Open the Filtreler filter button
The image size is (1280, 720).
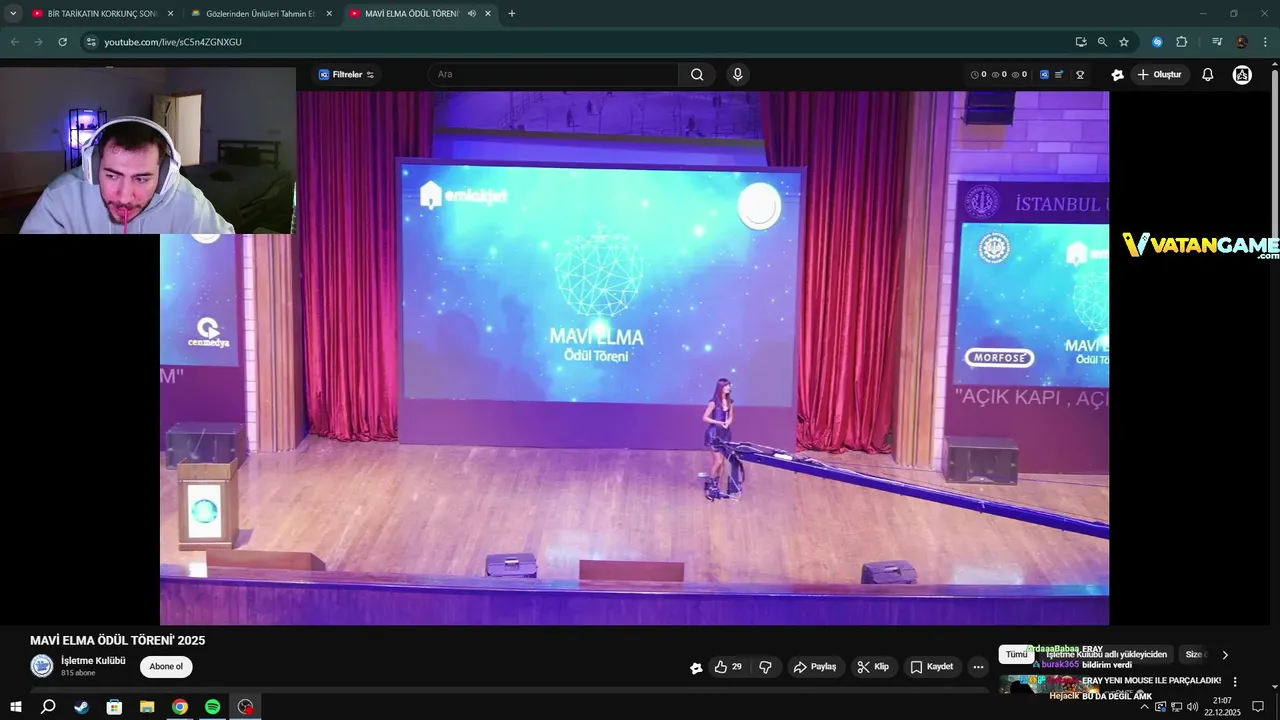pos(346,75)
